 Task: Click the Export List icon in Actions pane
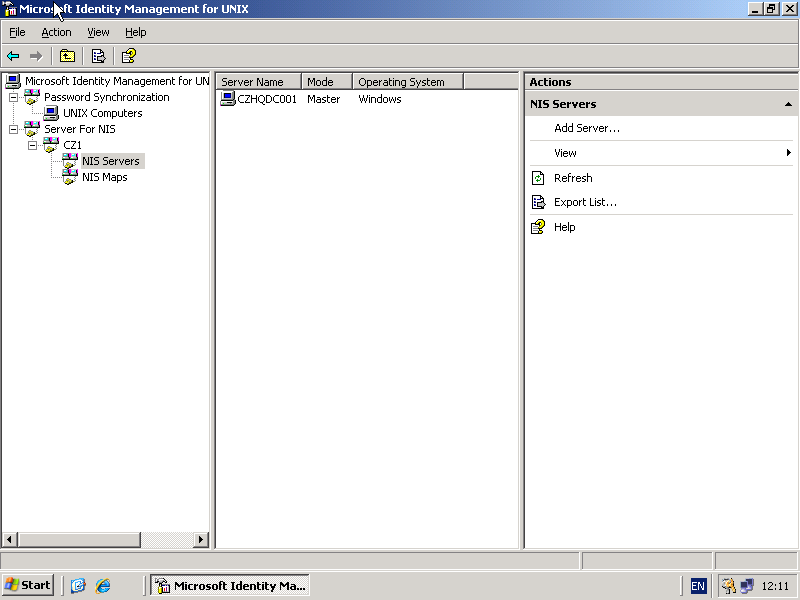(x=538, y=202)
